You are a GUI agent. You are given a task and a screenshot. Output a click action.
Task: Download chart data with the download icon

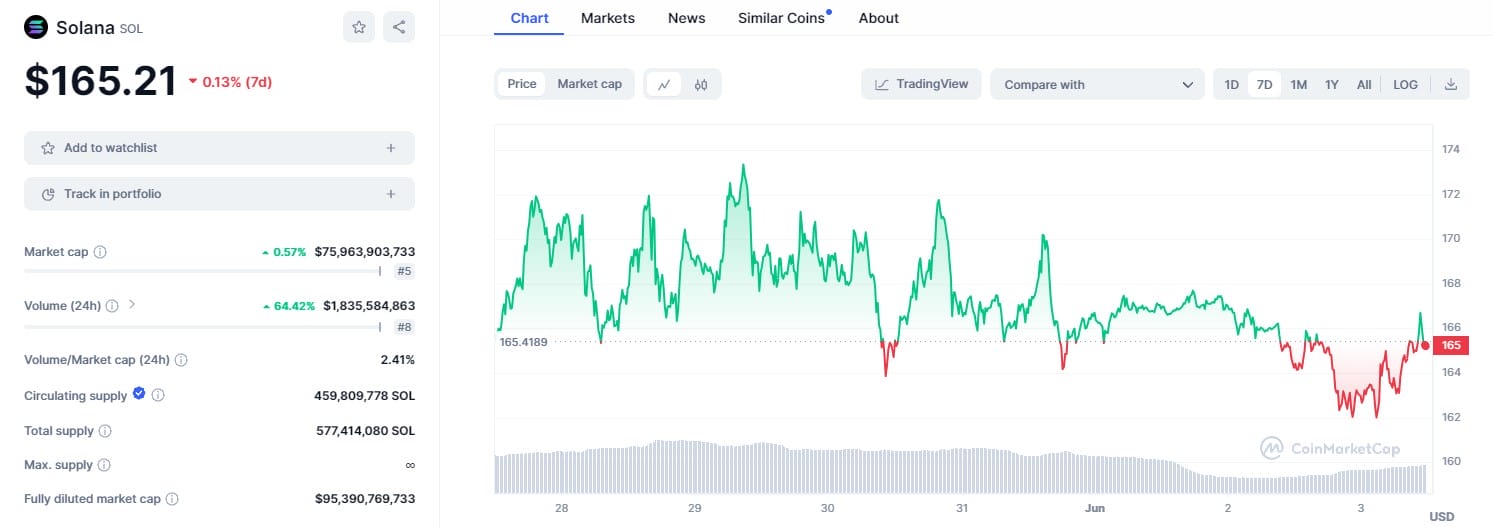pos(1450,85)
